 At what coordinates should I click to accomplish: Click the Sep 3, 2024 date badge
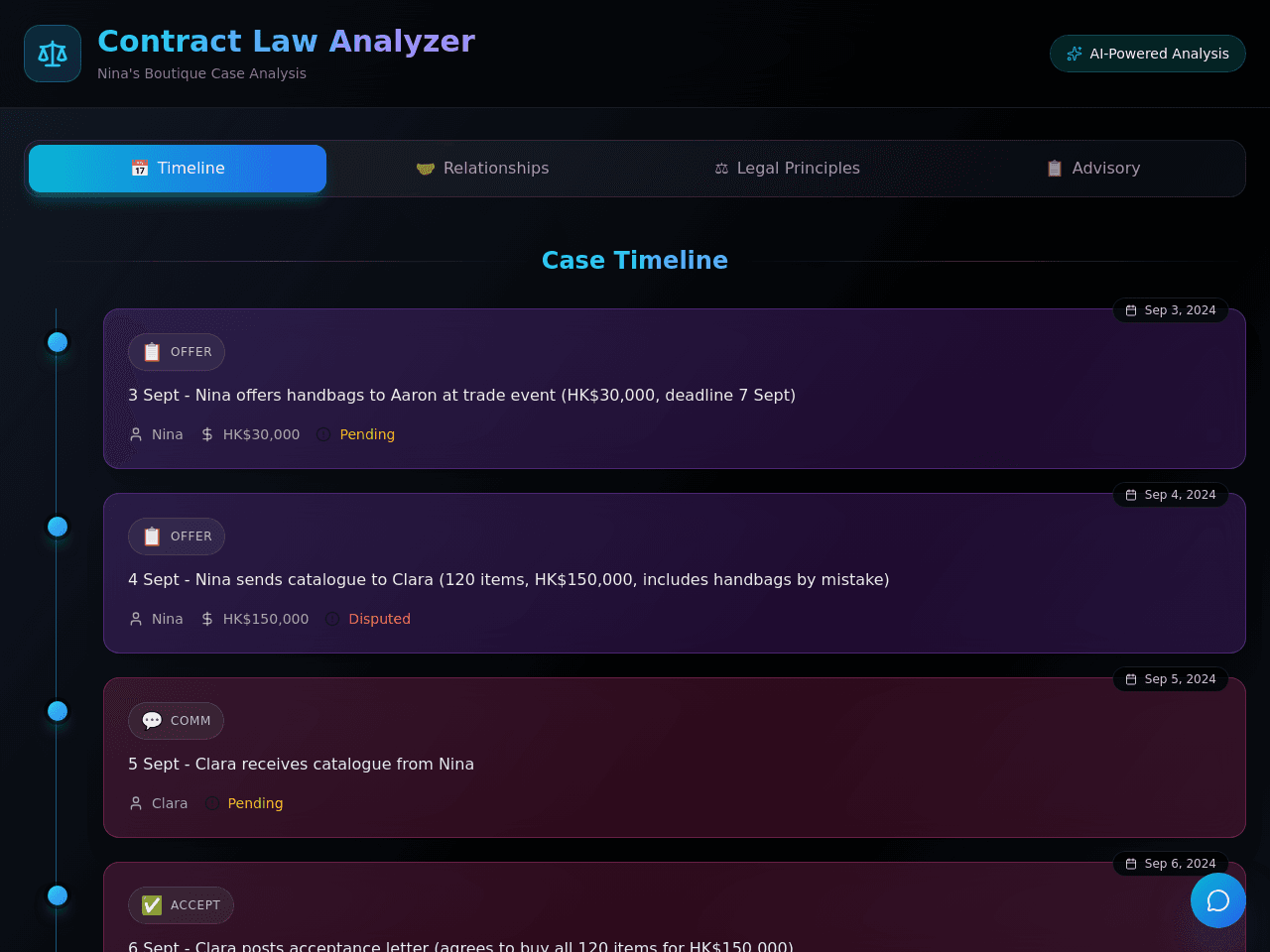pos(1171,310)
